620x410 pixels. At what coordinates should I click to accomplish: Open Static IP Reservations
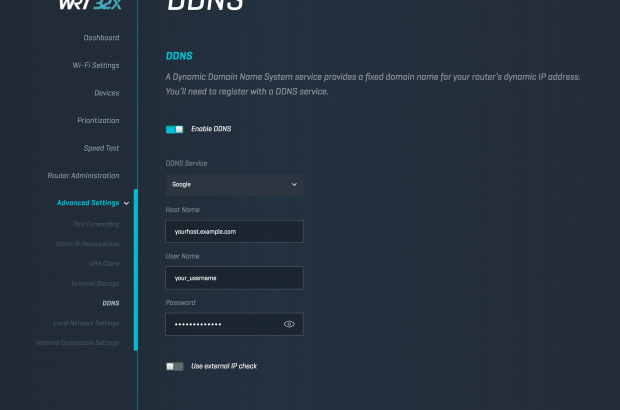point(87,244)
